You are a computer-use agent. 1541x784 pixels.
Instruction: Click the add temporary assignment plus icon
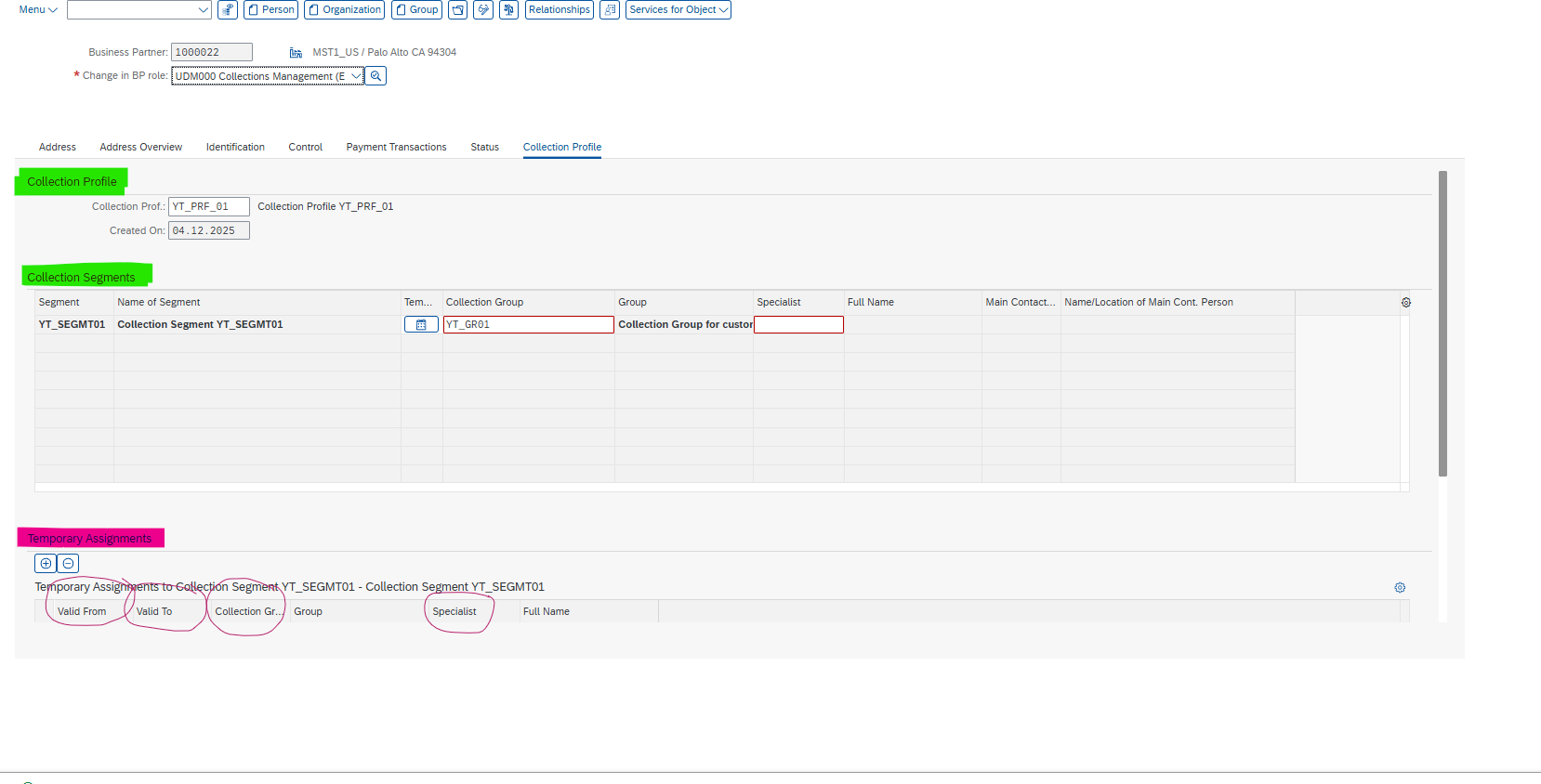(x=45, y=563)
